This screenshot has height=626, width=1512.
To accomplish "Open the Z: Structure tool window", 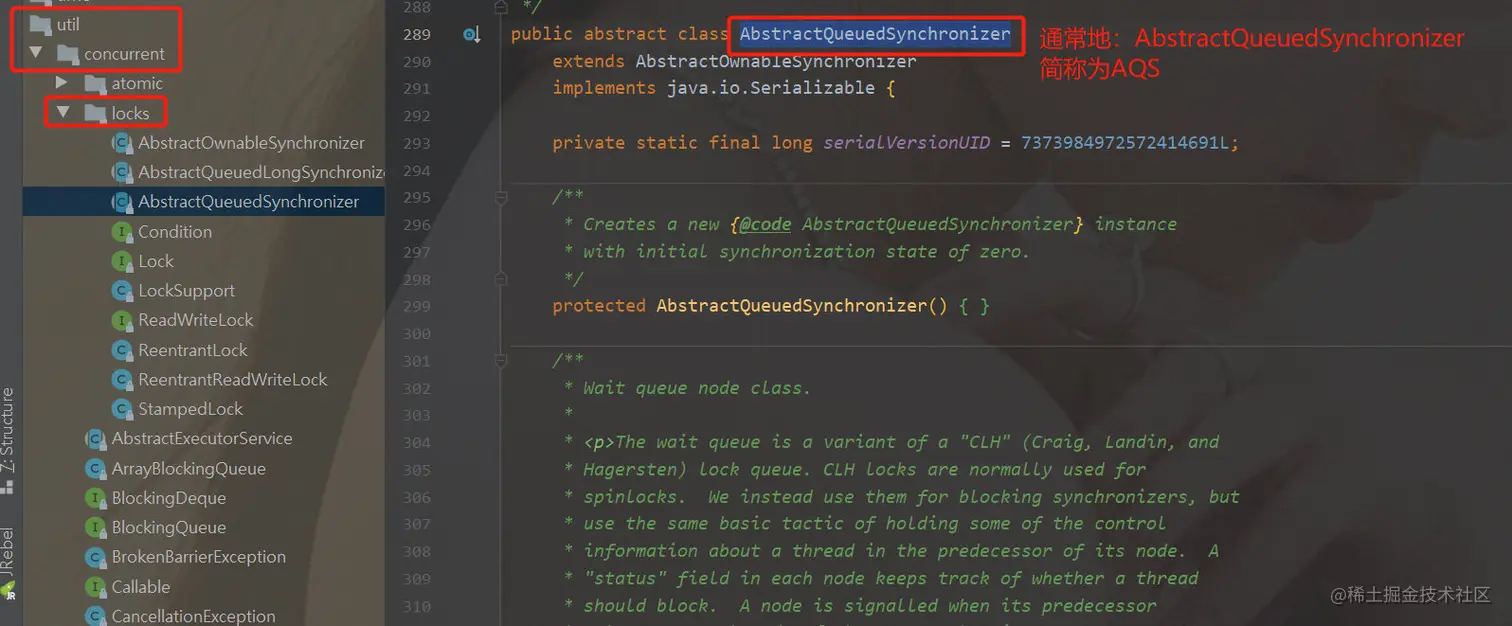I will (8, 440).
